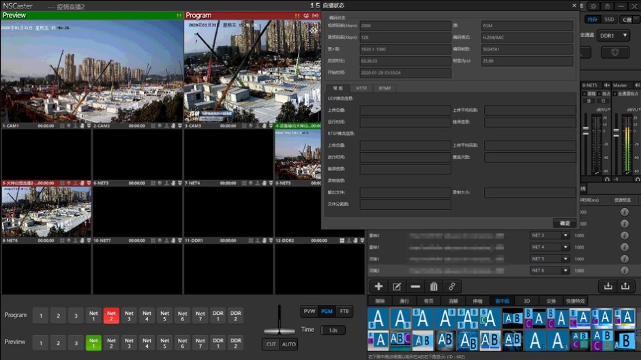Click the import download-arrow icon
The width and height of the screenshot is (641, 360).
coord(608,286)
